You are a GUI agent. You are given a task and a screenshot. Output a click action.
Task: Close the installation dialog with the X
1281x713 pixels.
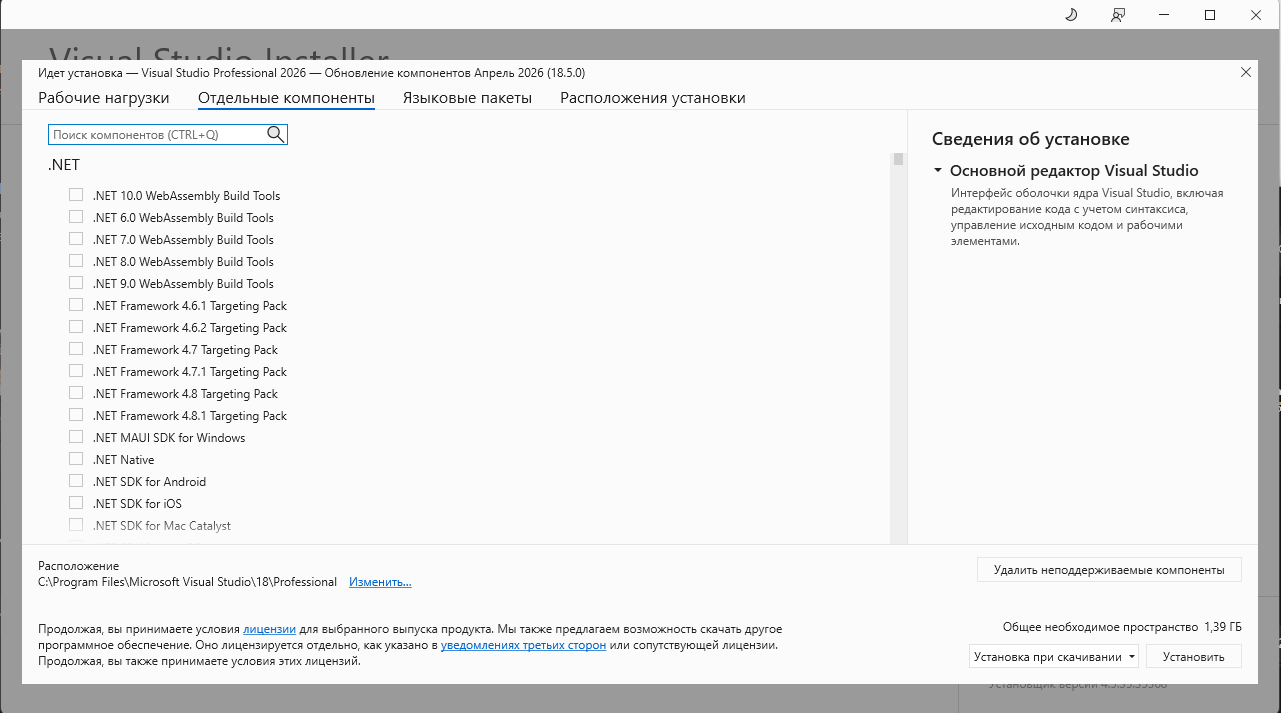1245,72
